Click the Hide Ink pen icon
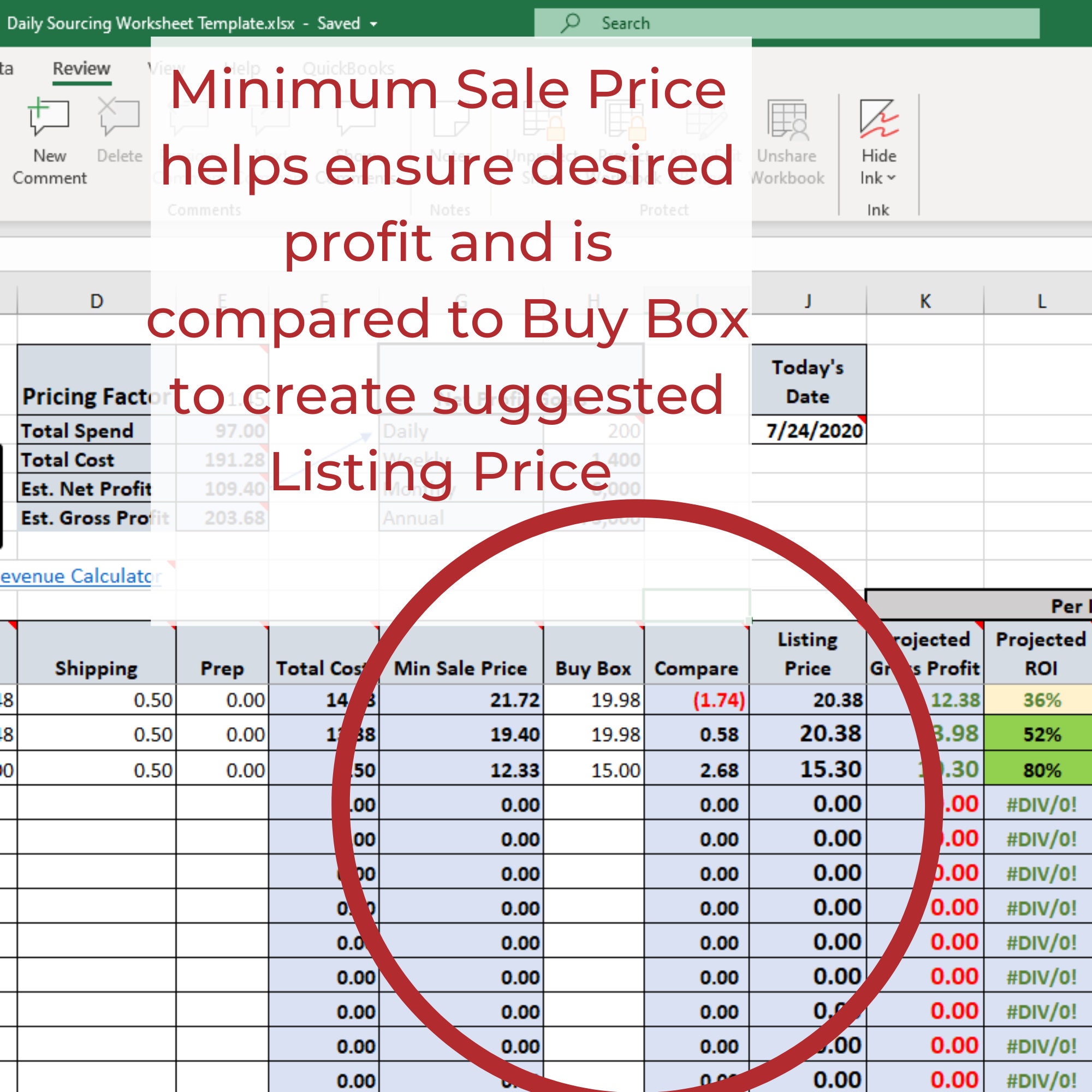 (x=879, y=118)
